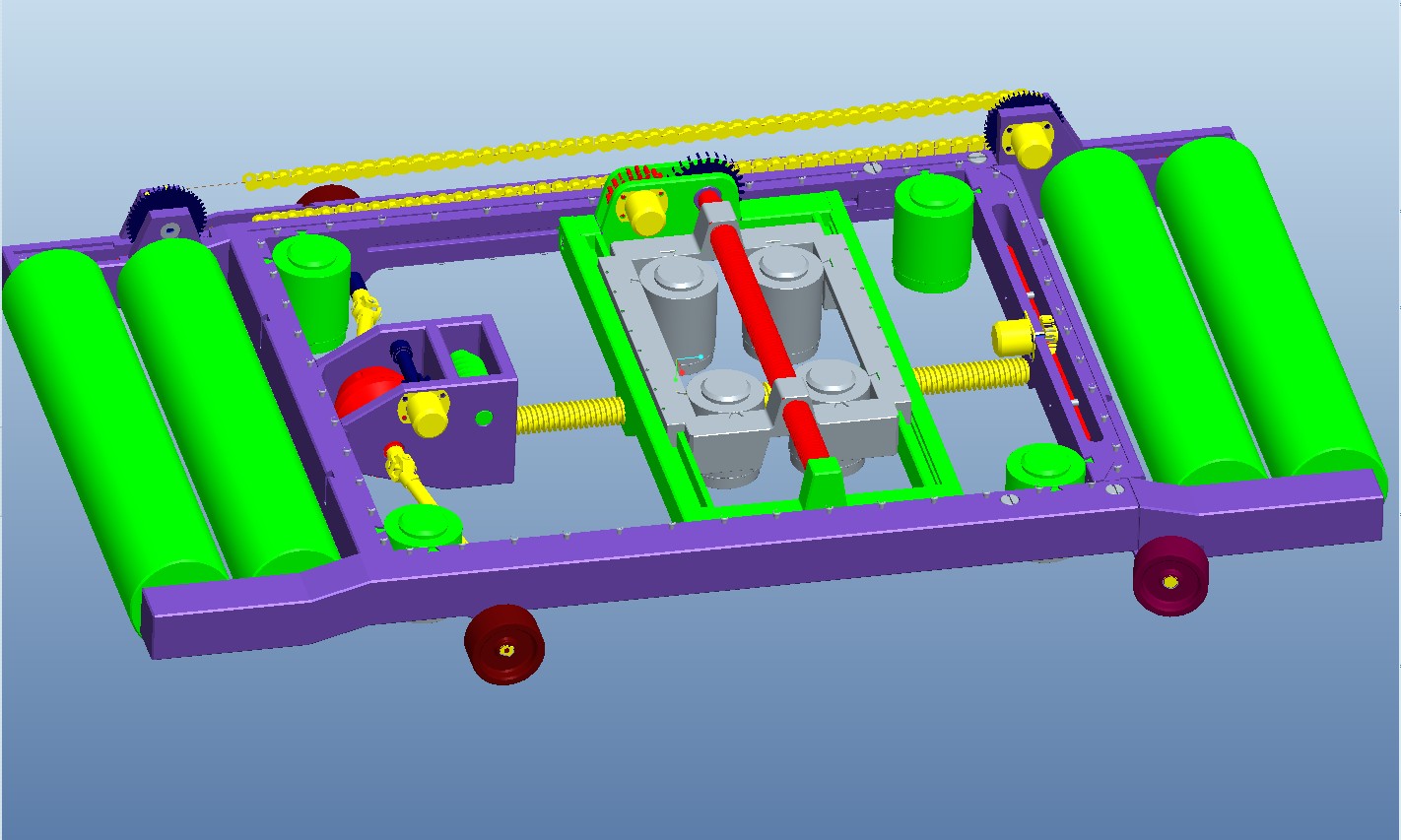
Task: Select the small green cylinder at rear-right frame corner
Action: point(933,232)
